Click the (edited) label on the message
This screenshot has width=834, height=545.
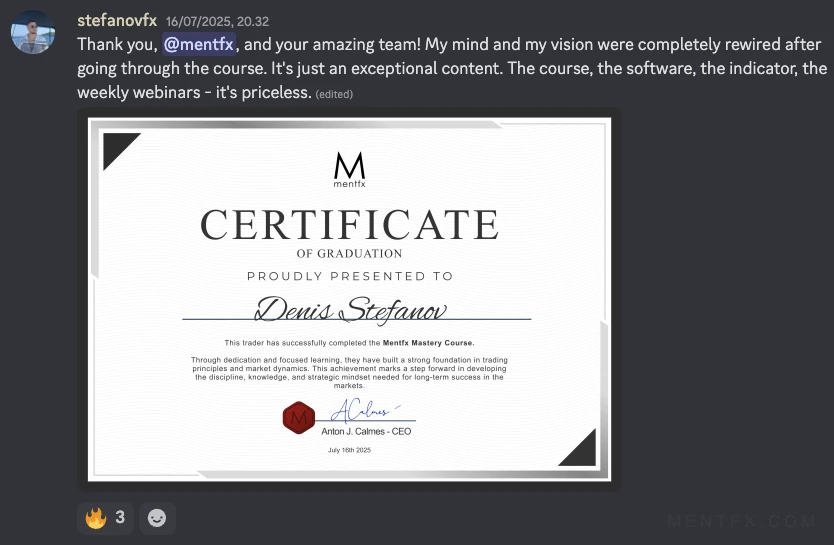coord(334,94)
